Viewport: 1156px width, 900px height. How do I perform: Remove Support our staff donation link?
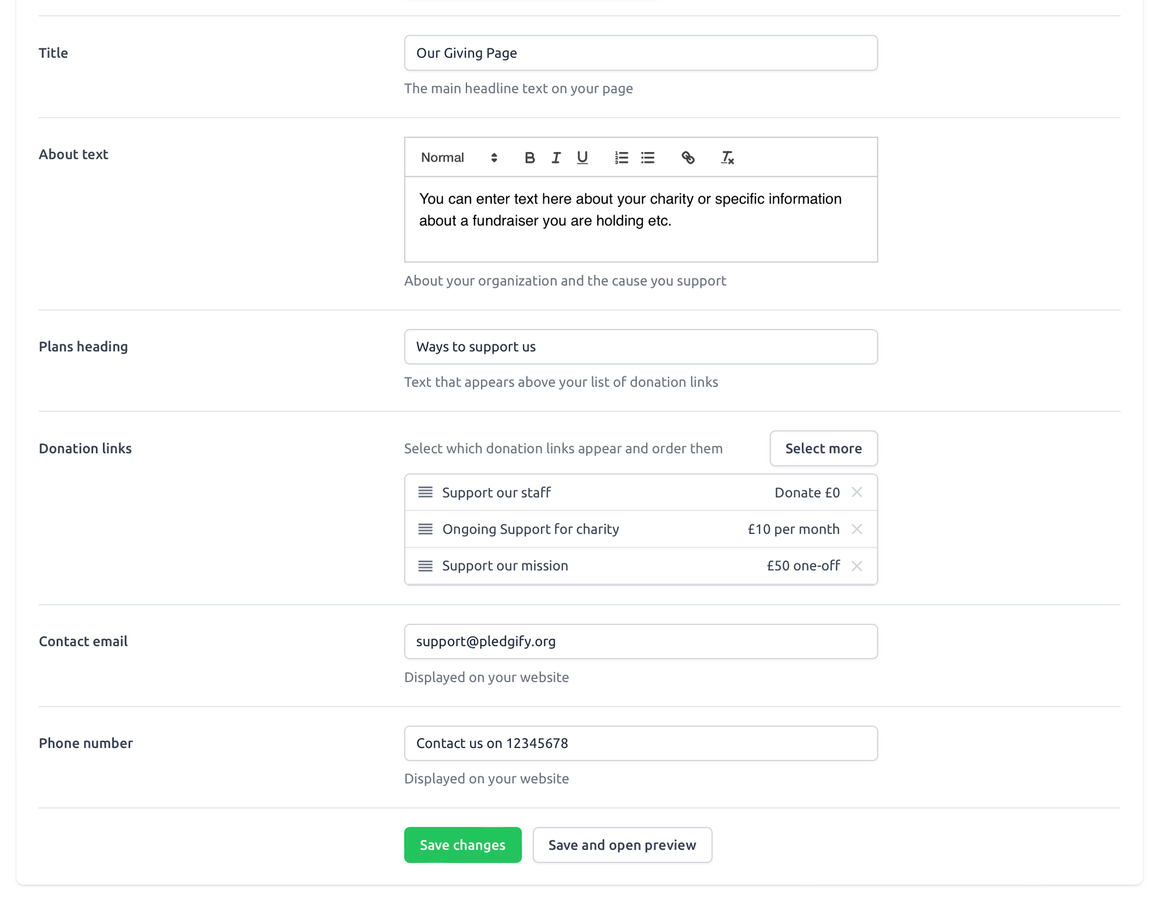point(857,493)
